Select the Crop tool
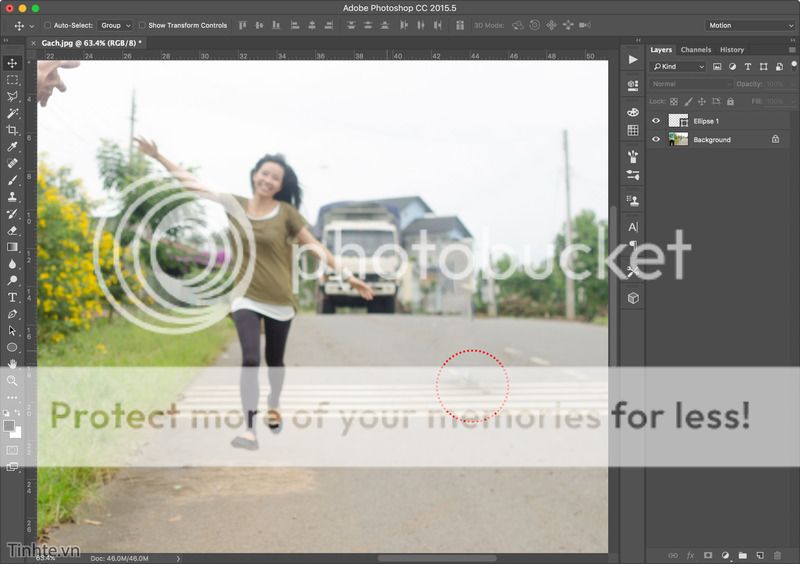The image size is (800, 564). tap(12, 130)
